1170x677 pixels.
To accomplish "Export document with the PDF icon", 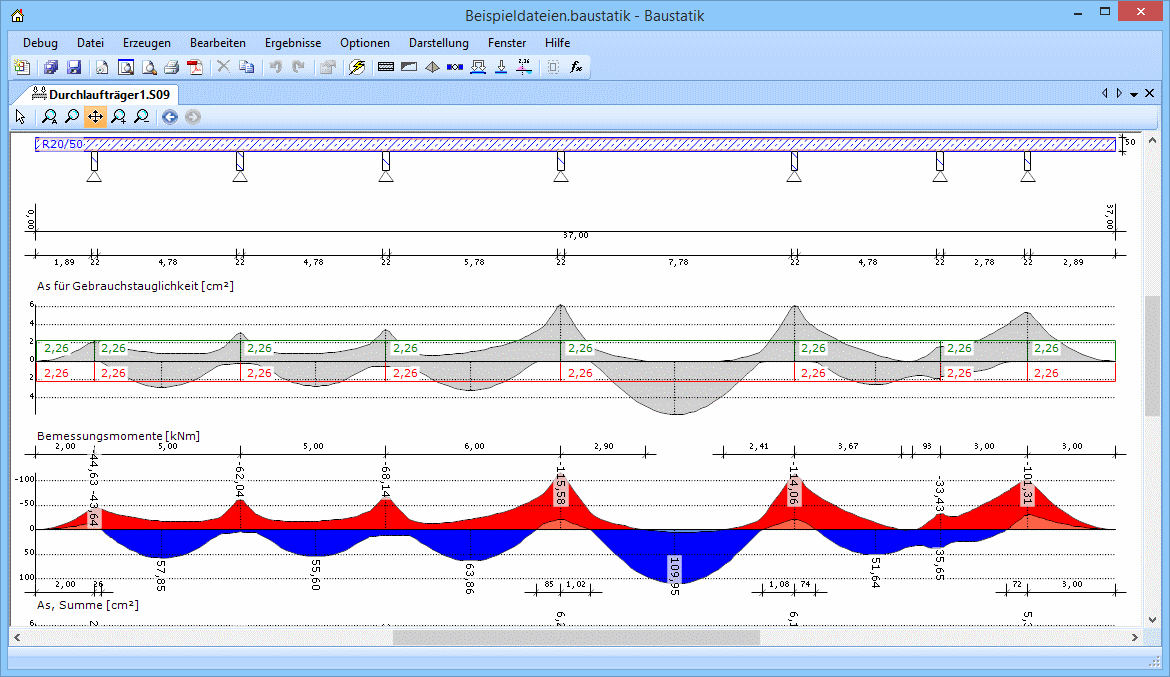I will click(196, 67).
